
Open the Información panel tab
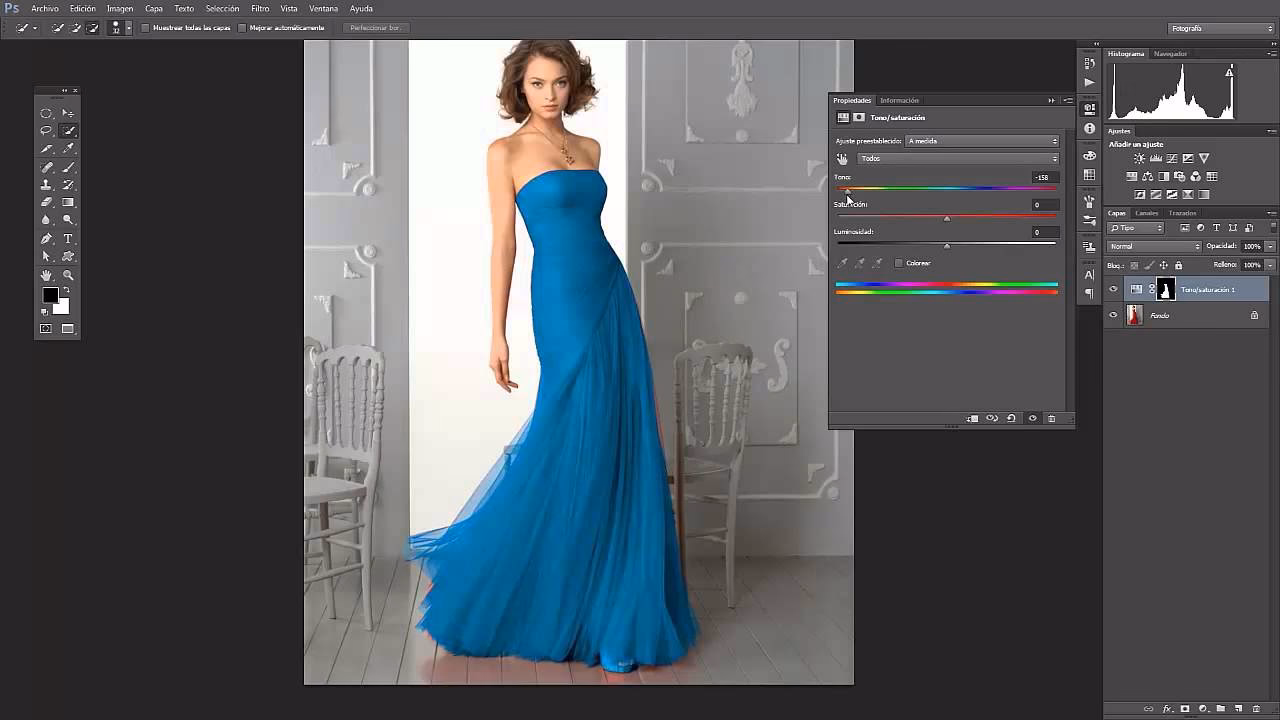[898, 100]
